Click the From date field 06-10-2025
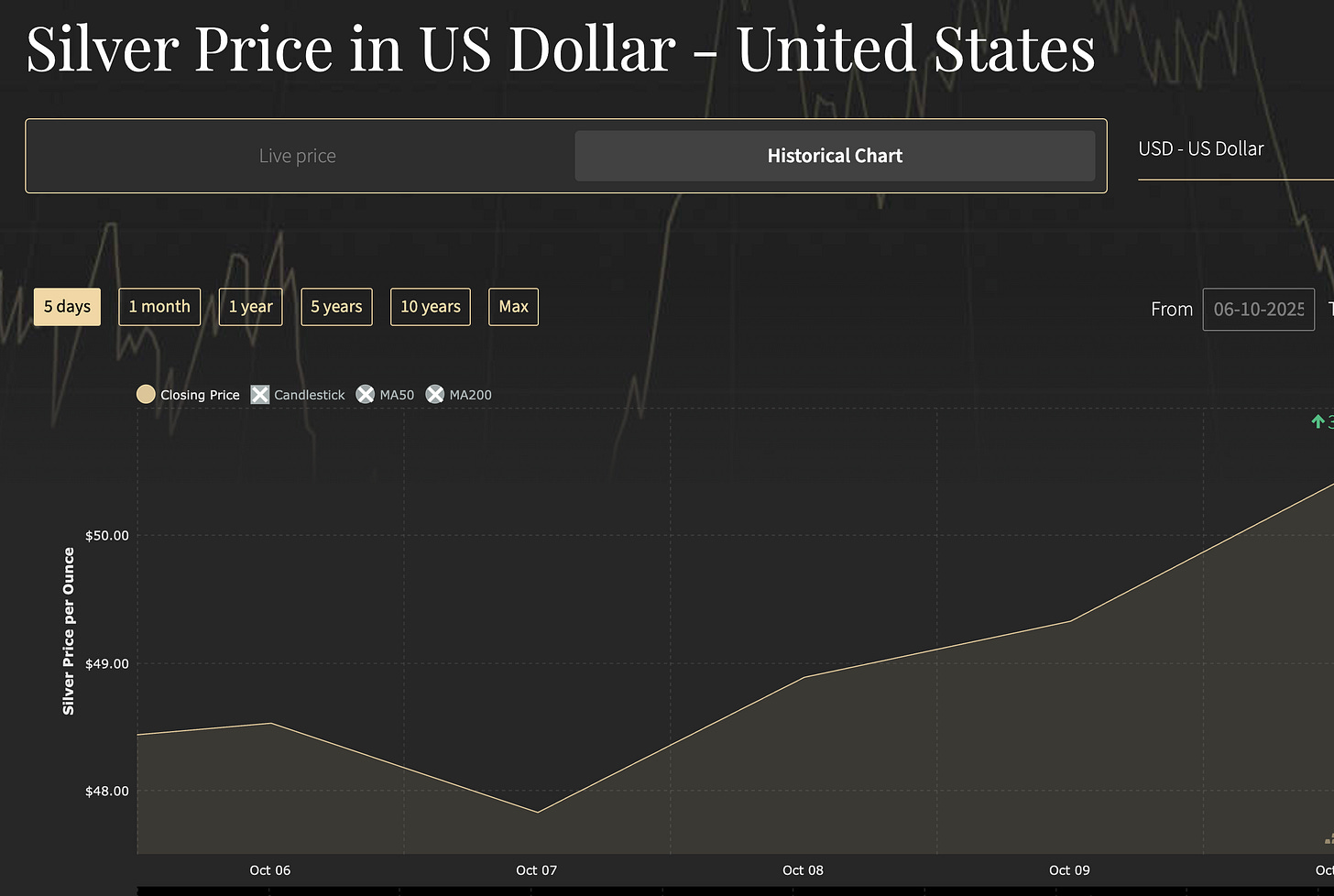Image resolution: width=1334 pixels, height=896 pixels. coord(1258,310)
